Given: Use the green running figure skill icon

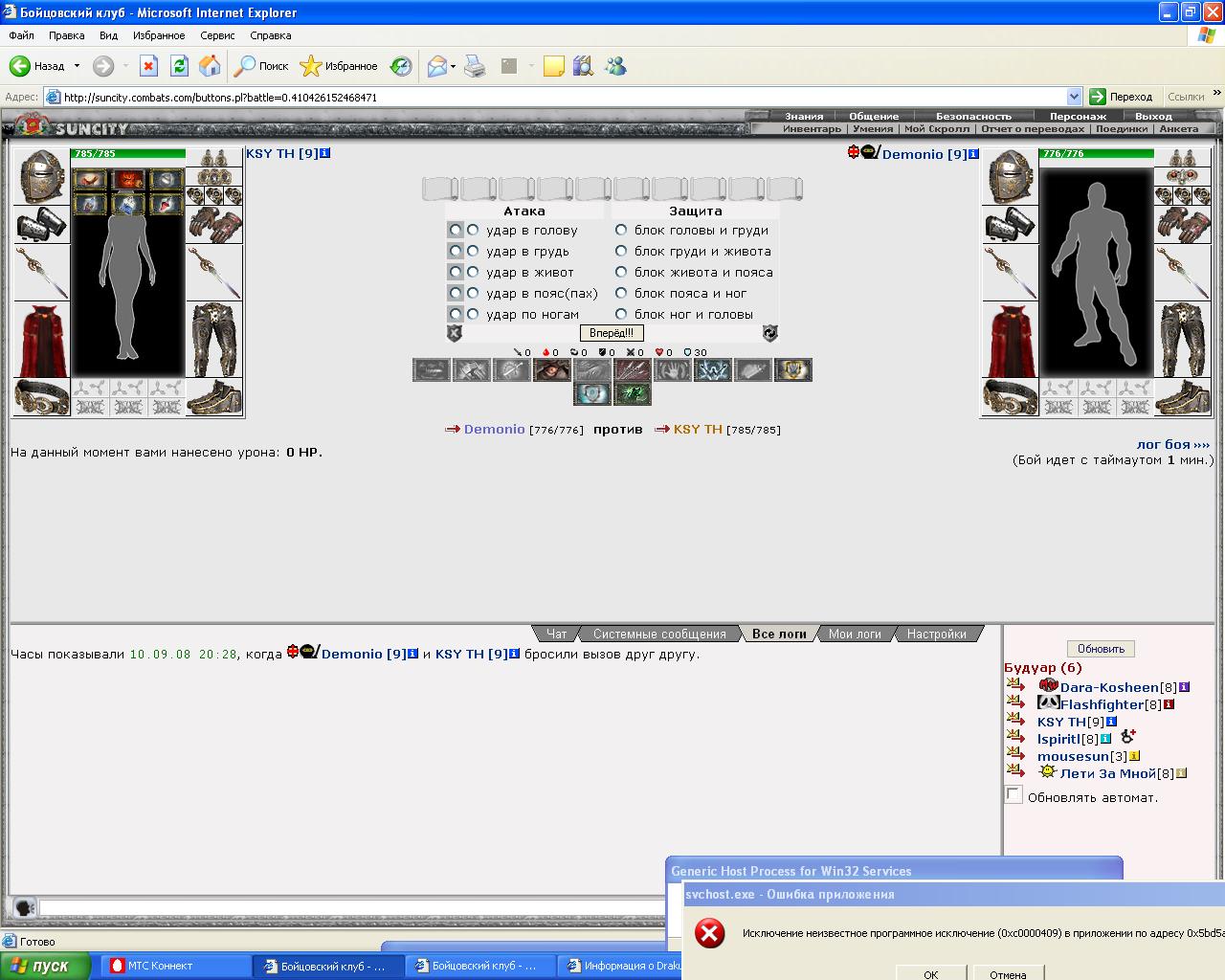Looking at the screenshot, I should pos(632,393).
